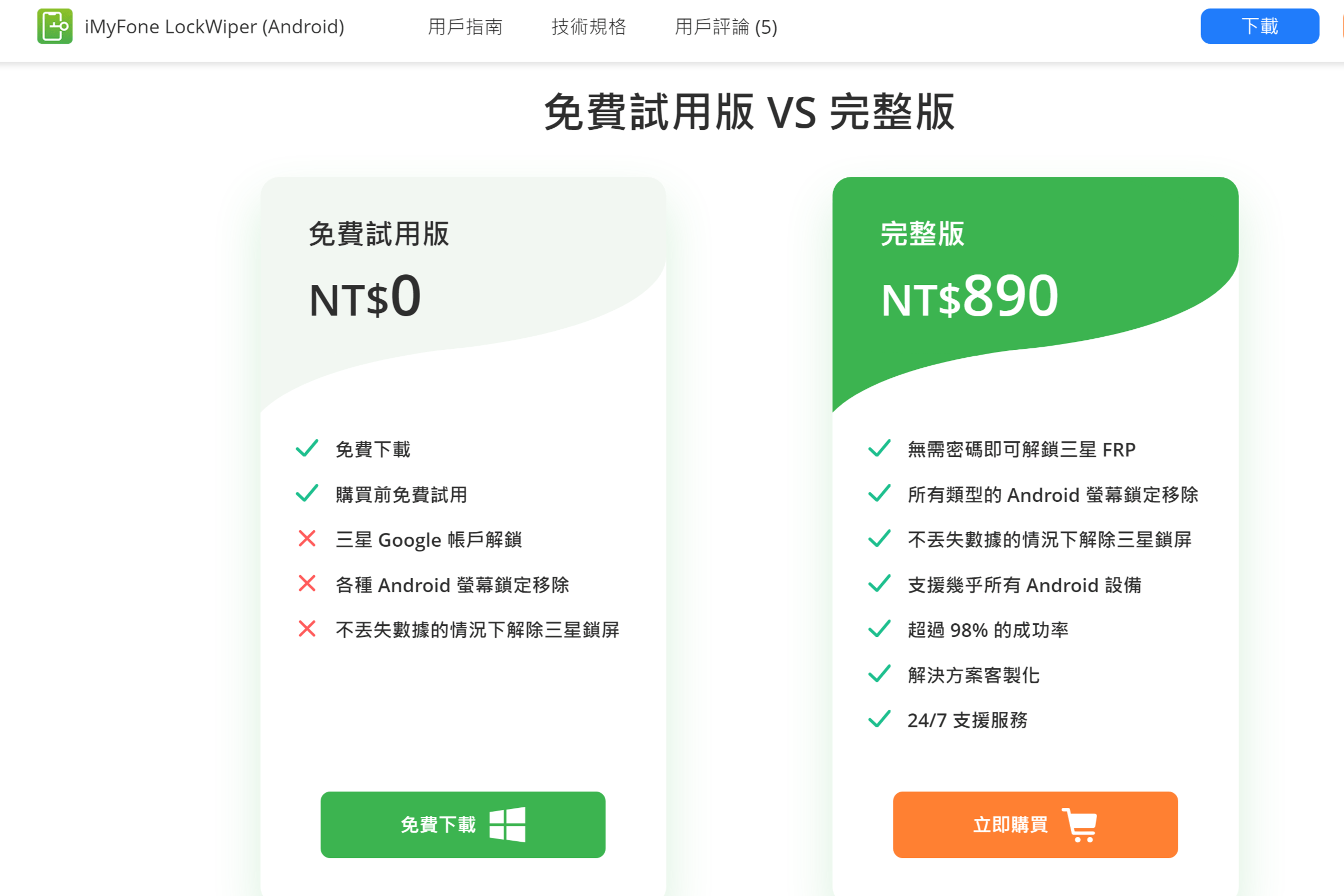Click the red X beside 三星 Google 帳戶解鎖

[307, 539]
